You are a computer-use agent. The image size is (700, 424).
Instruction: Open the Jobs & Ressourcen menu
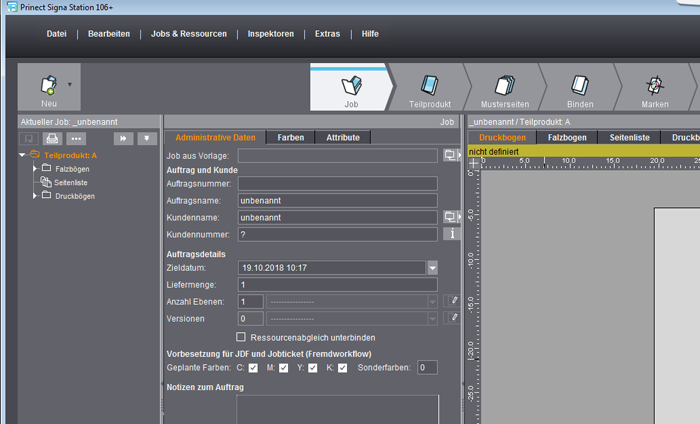(x=189, y=34)
